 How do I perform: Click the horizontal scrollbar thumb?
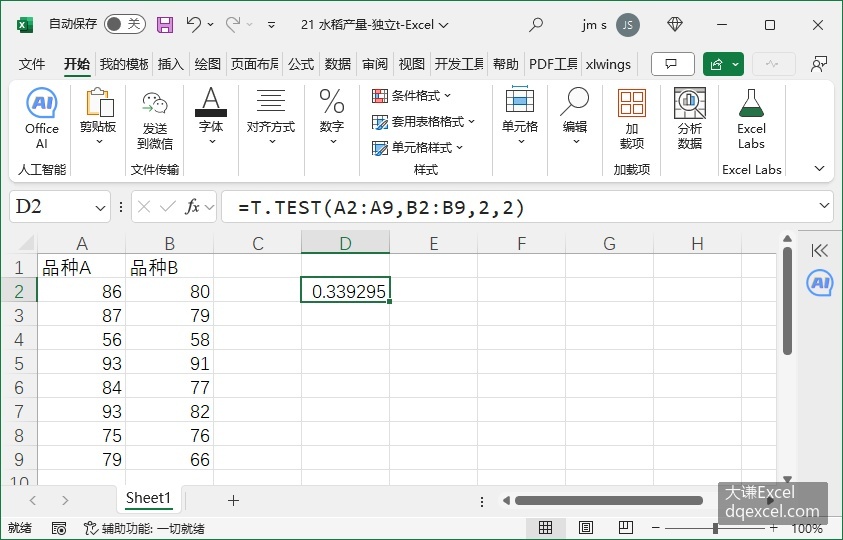point(609,501)
